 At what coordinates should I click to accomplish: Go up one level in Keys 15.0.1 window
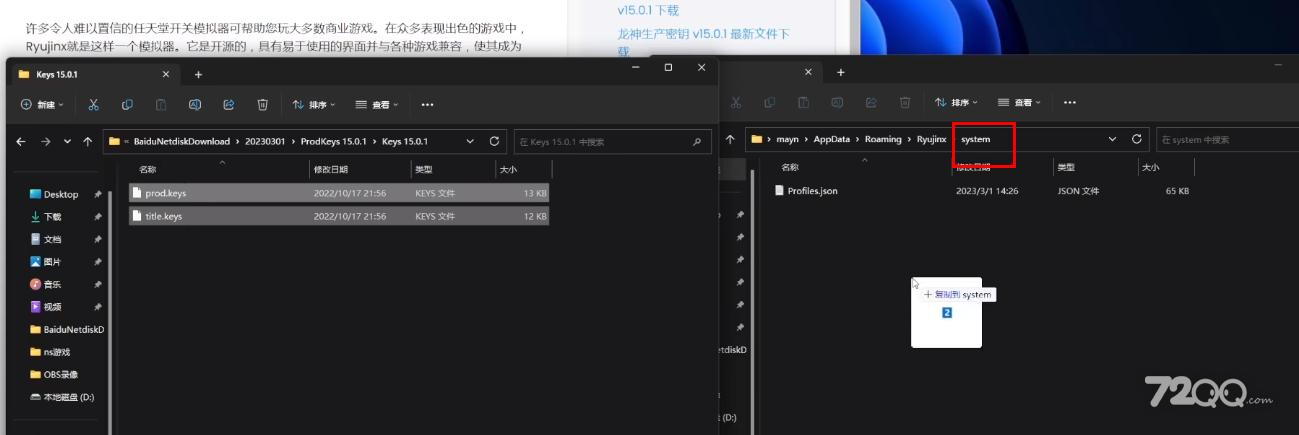(88, 142)
